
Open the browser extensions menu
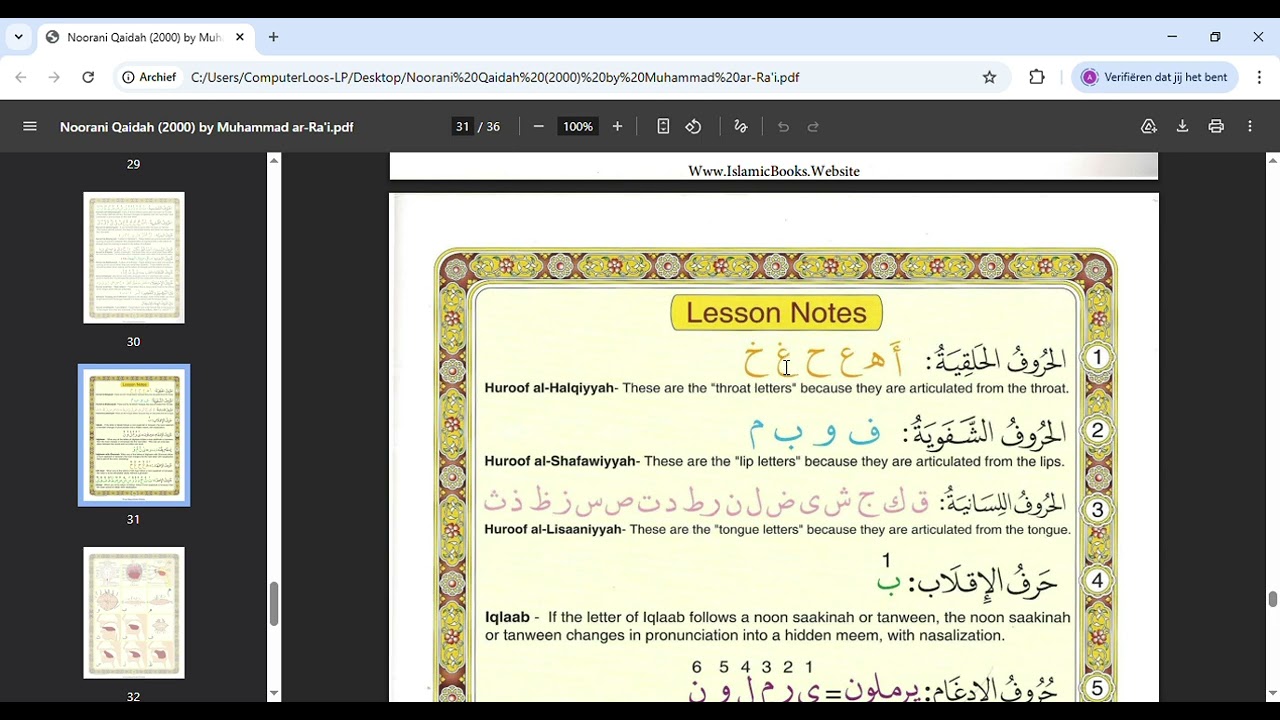tap(1037, 77)
